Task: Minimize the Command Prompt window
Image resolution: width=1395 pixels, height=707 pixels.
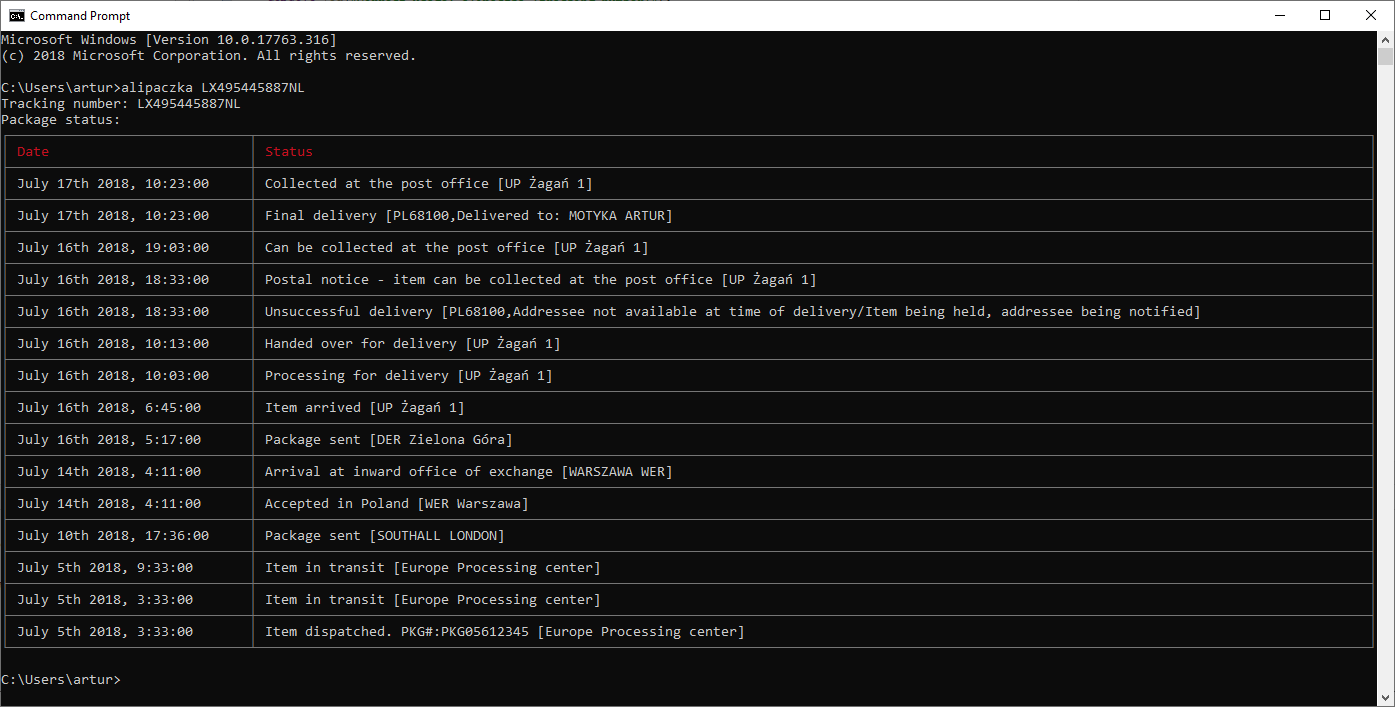Action: tap(1280, 15)
